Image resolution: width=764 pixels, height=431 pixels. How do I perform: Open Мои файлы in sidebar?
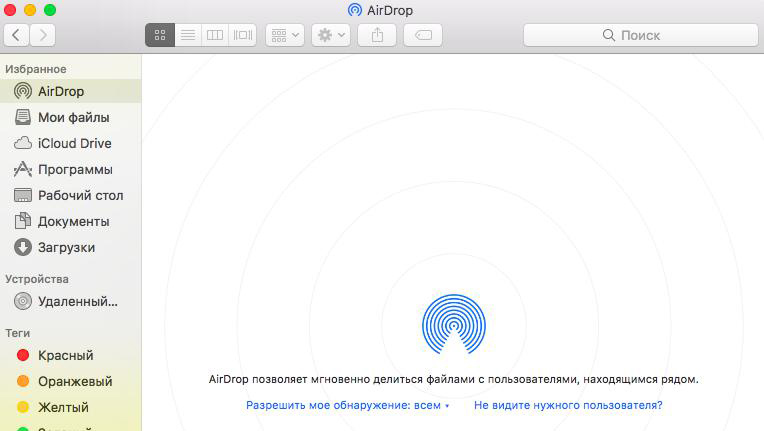[71, 117]
